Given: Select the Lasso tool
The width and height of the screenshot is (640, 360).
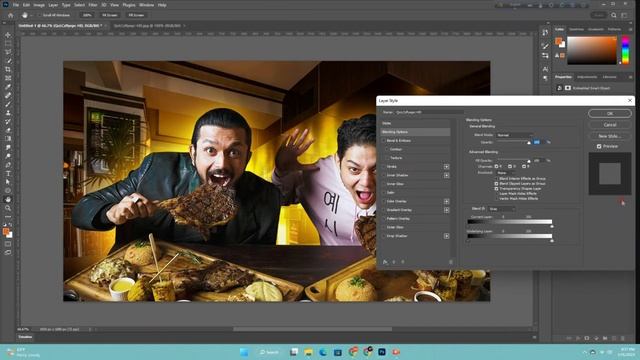Looking at the screenshot, I should click(x=8, y=52).
